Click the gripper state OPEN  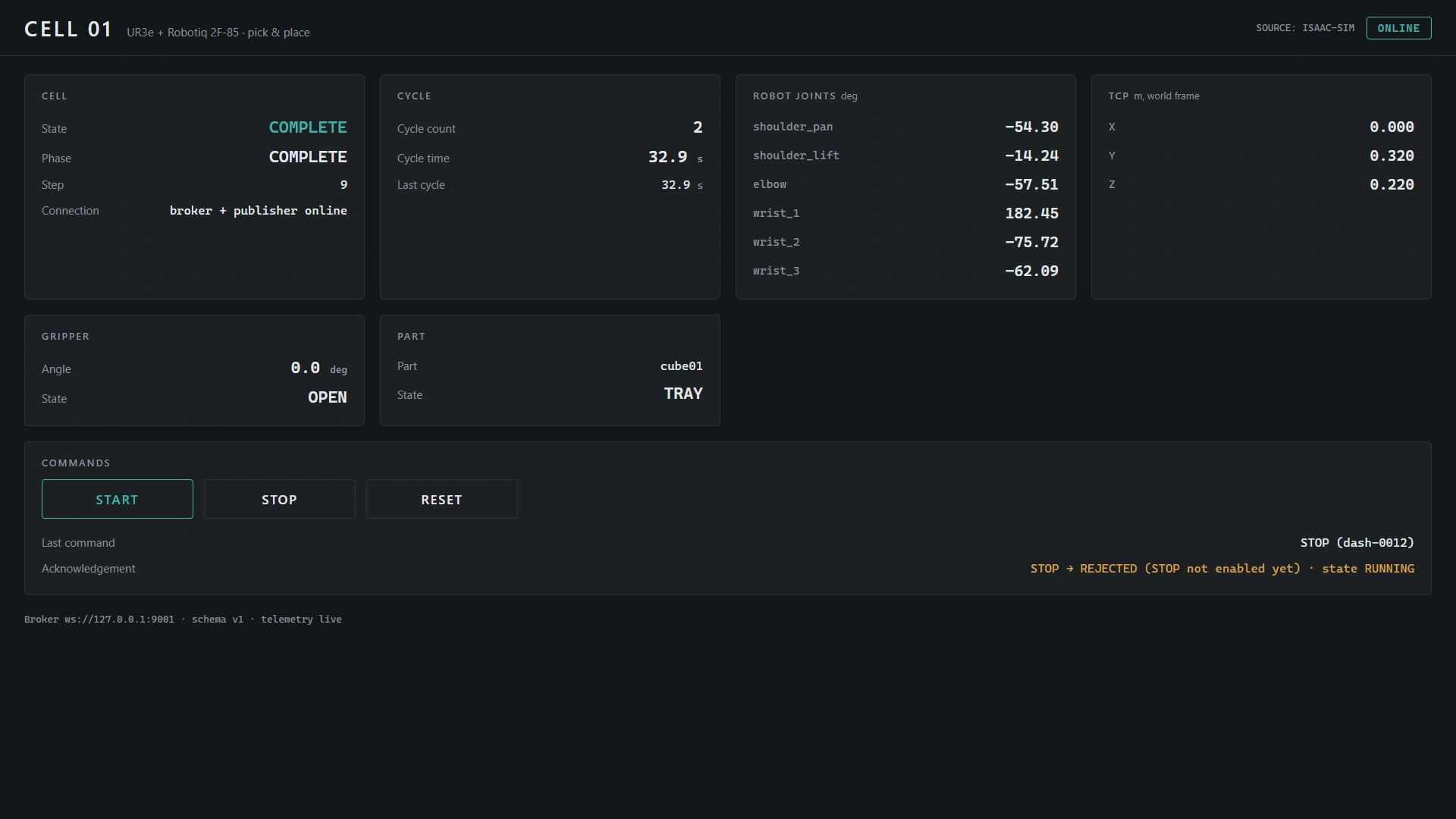point(327,397)
